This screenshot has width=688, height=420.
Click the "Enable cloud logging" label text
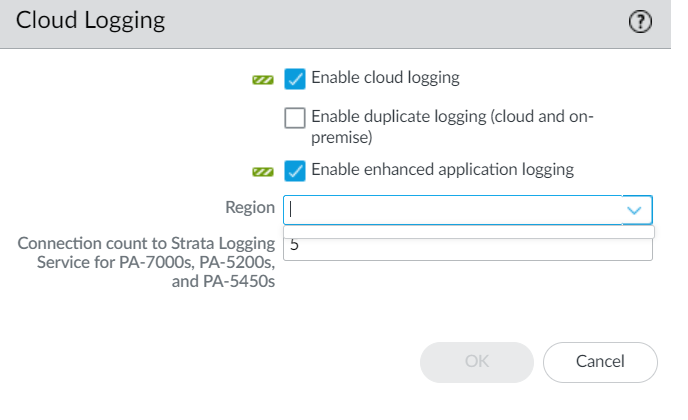386,77
